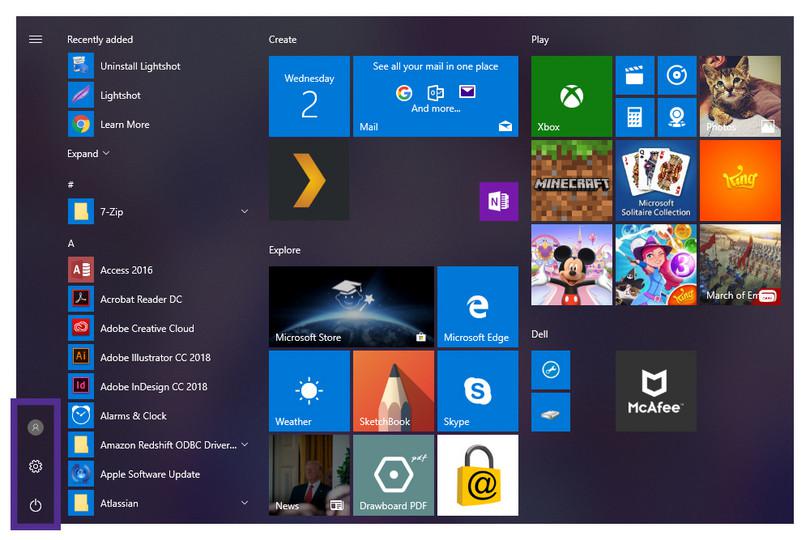Open the yellow padlock @ tile
The height and width of the screenshot is (540, 810).
coord(477,475)
